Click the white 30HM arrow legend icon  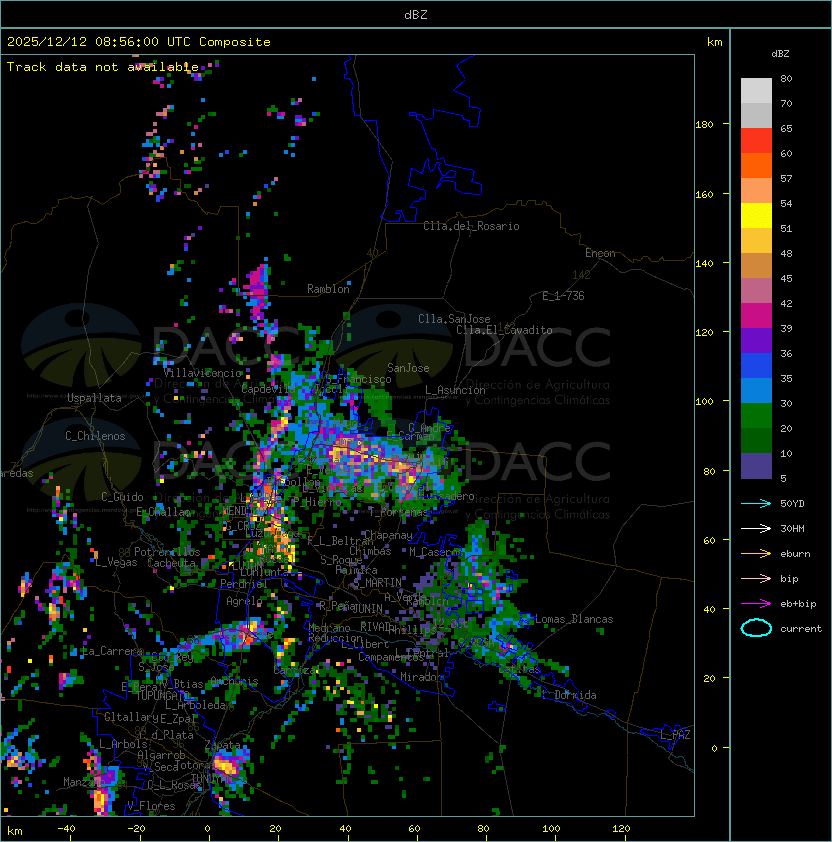756,528
